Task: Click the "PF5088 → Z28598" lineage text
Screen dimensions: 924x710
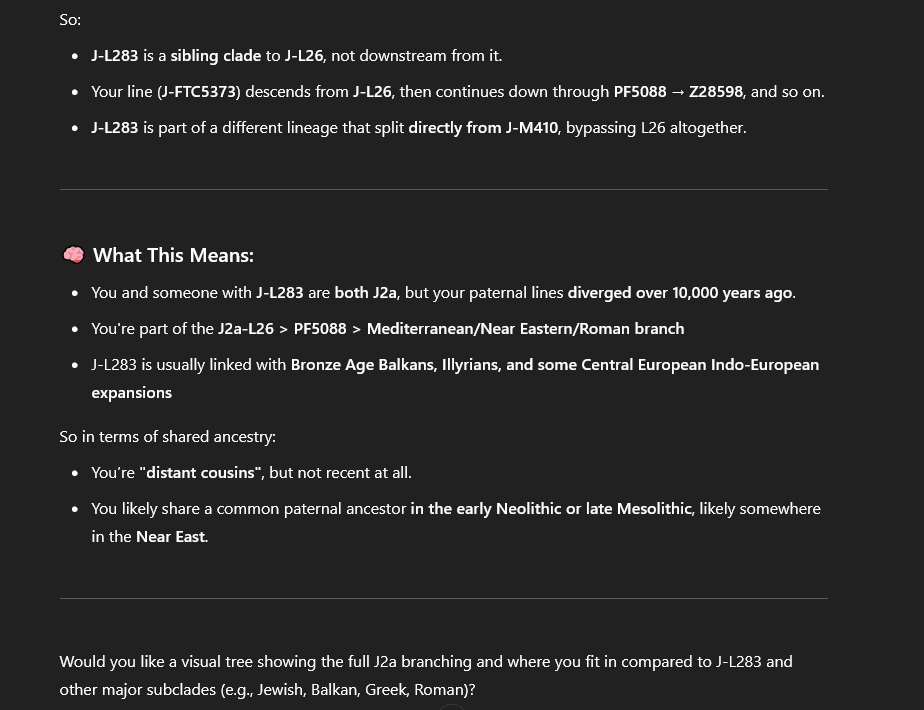Action: [678, 92]
